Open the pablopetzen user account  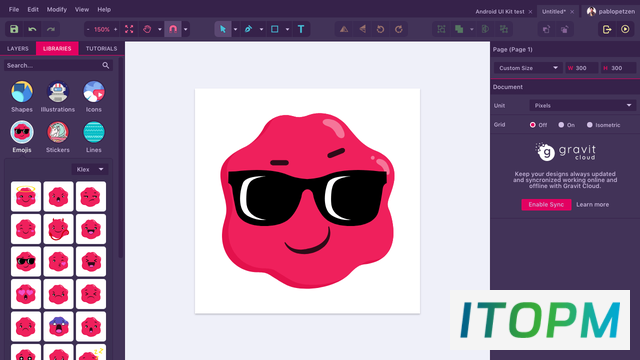(x=611, y=11)
